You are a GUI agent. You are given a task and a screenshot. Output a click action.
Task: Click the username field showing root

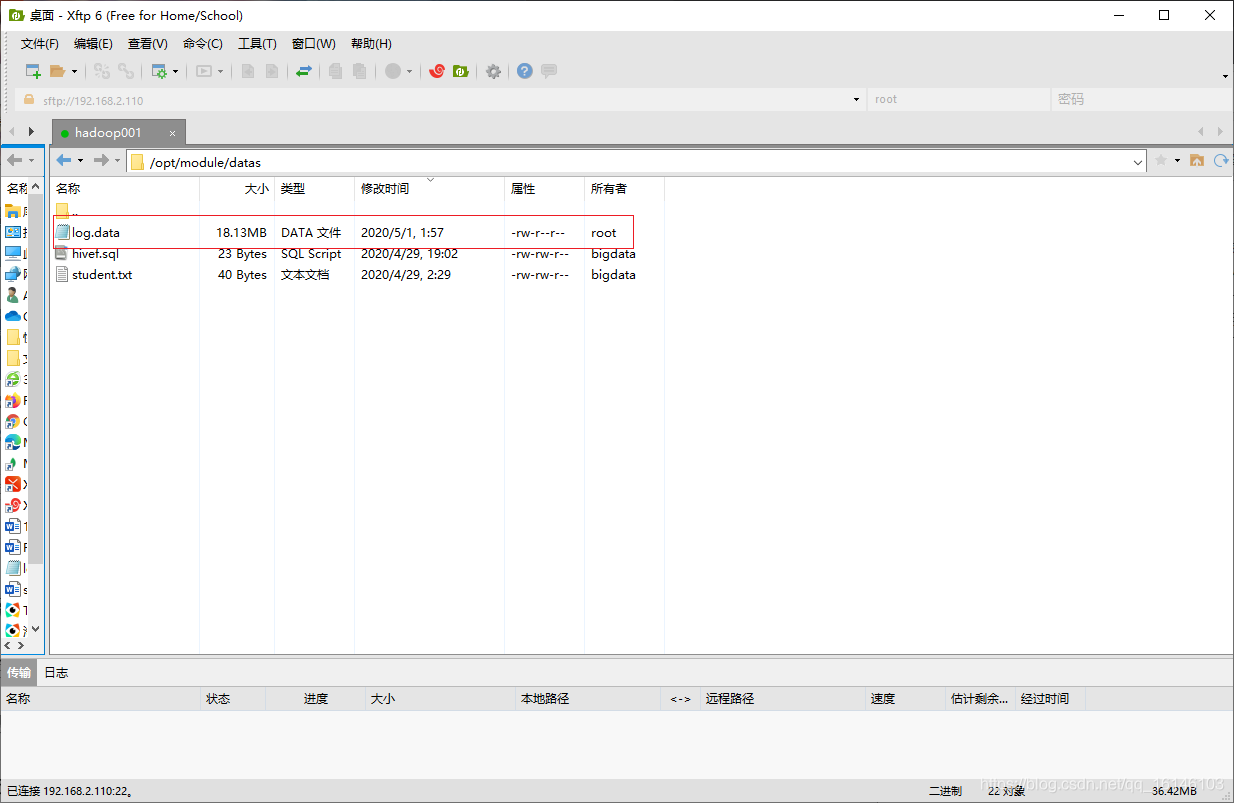[x=960, y=100]
